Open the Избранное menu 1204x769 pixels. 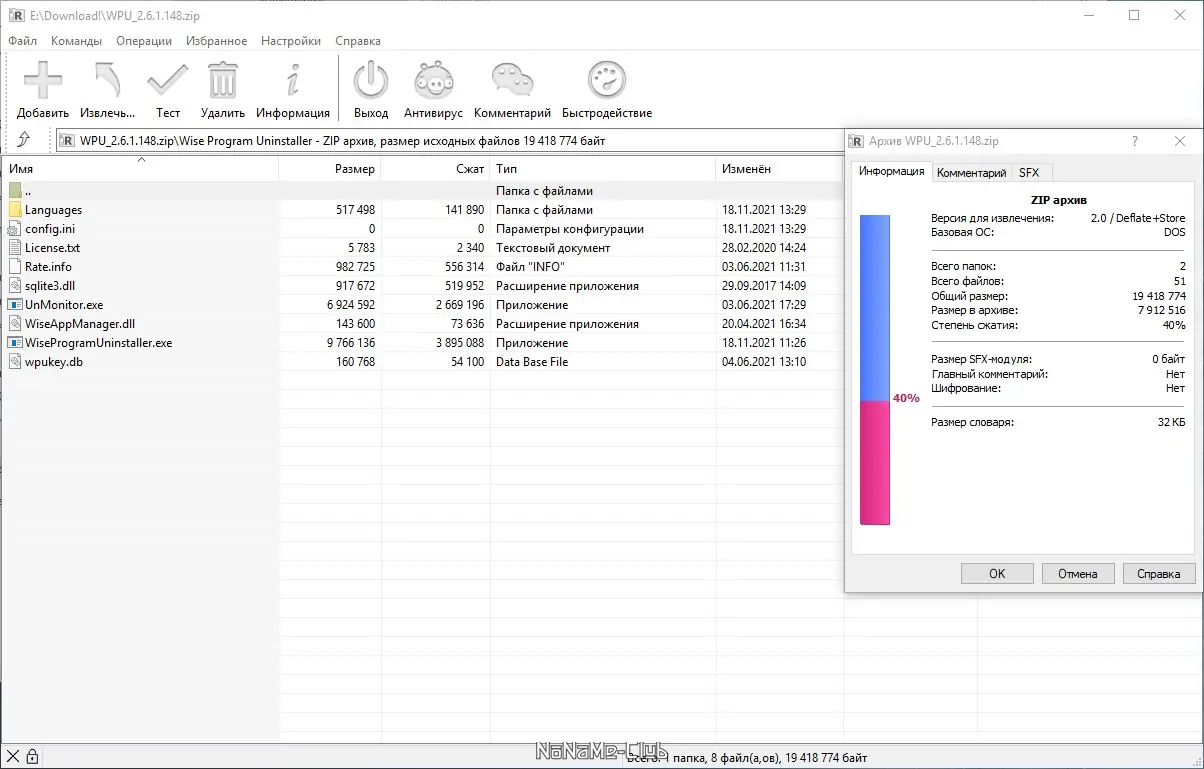pos(216,41)
